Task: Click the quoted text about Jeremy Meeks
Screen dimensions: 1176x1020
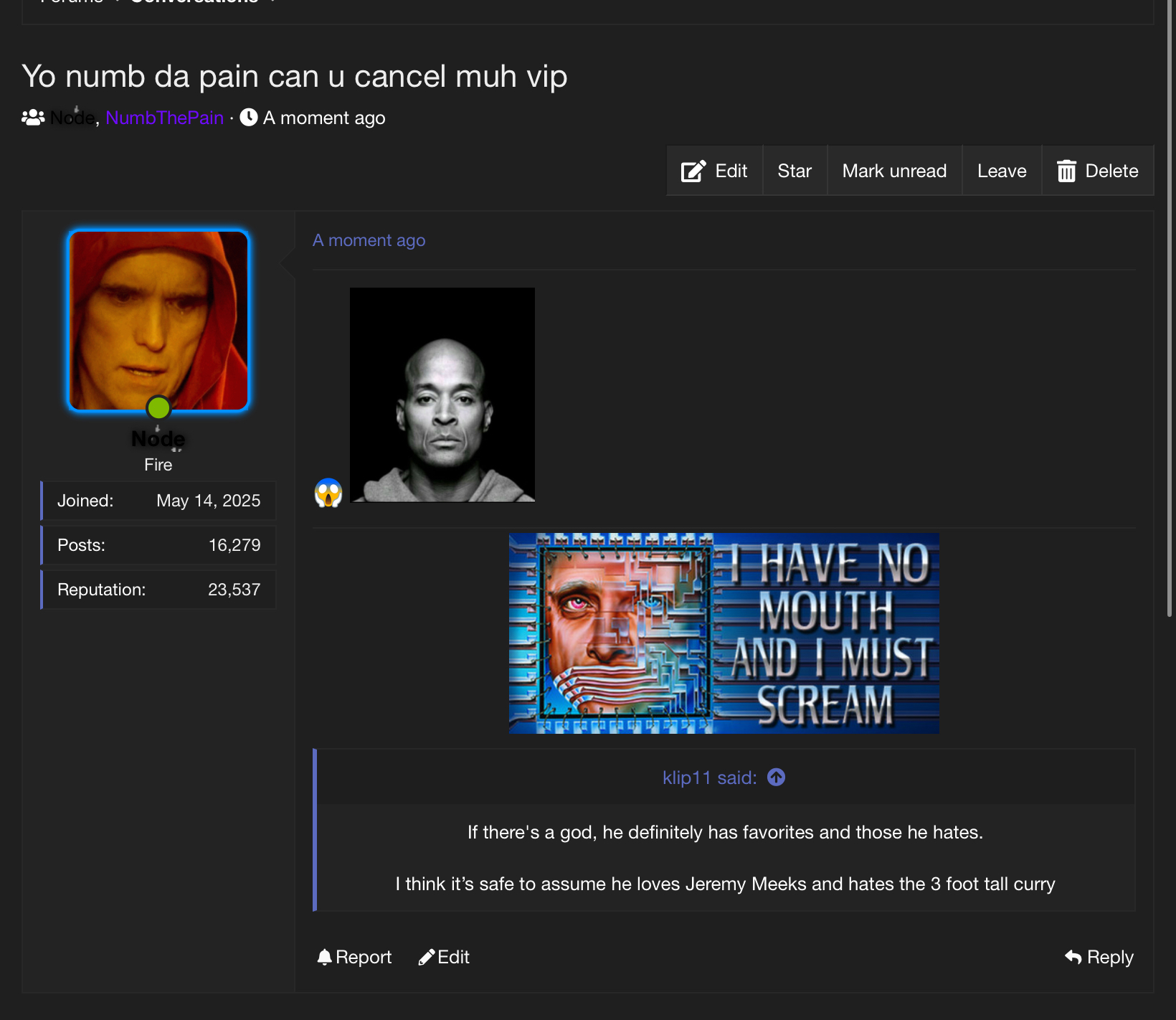Action: (725, 884)
